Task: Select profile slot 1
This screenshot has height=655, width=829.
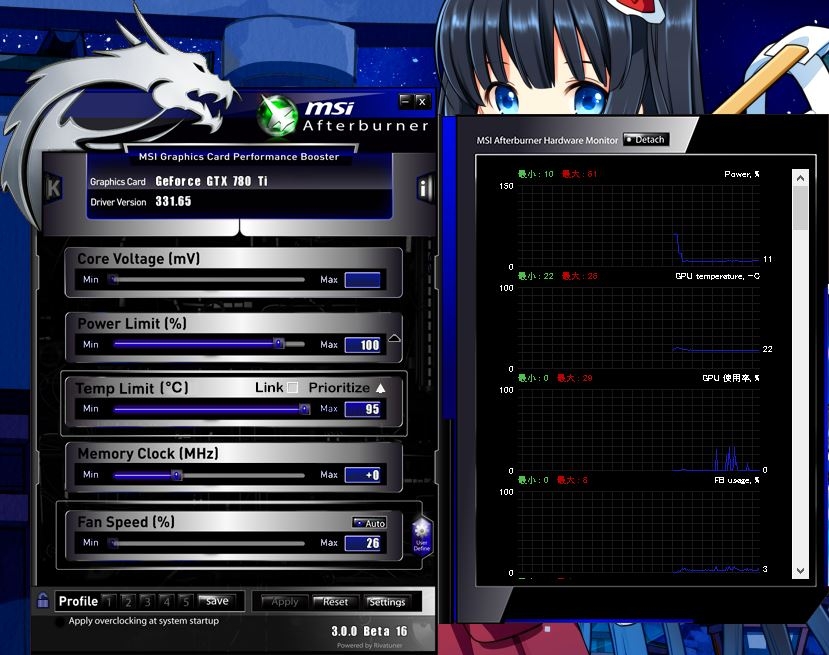Action: coord(109,601)
